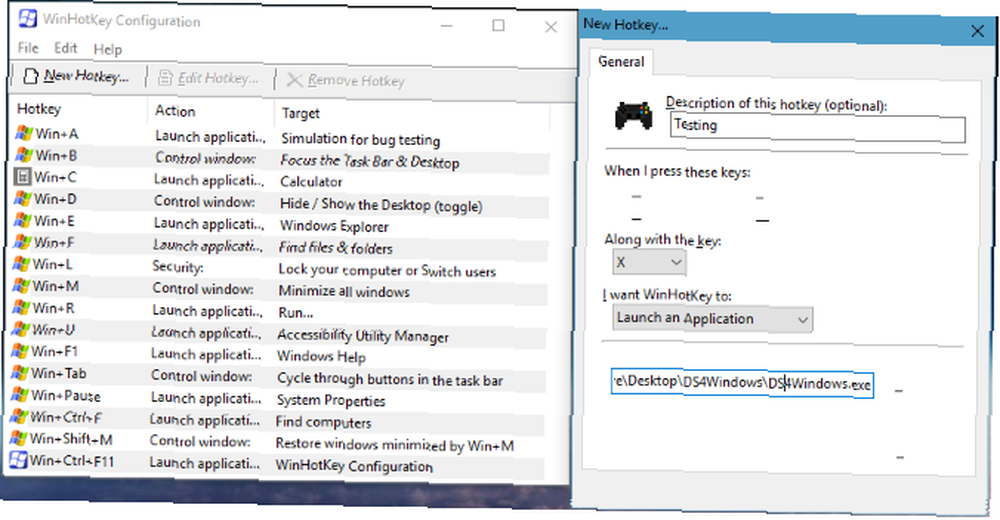Click the New Hotkey toolbar button

[76, 76]
